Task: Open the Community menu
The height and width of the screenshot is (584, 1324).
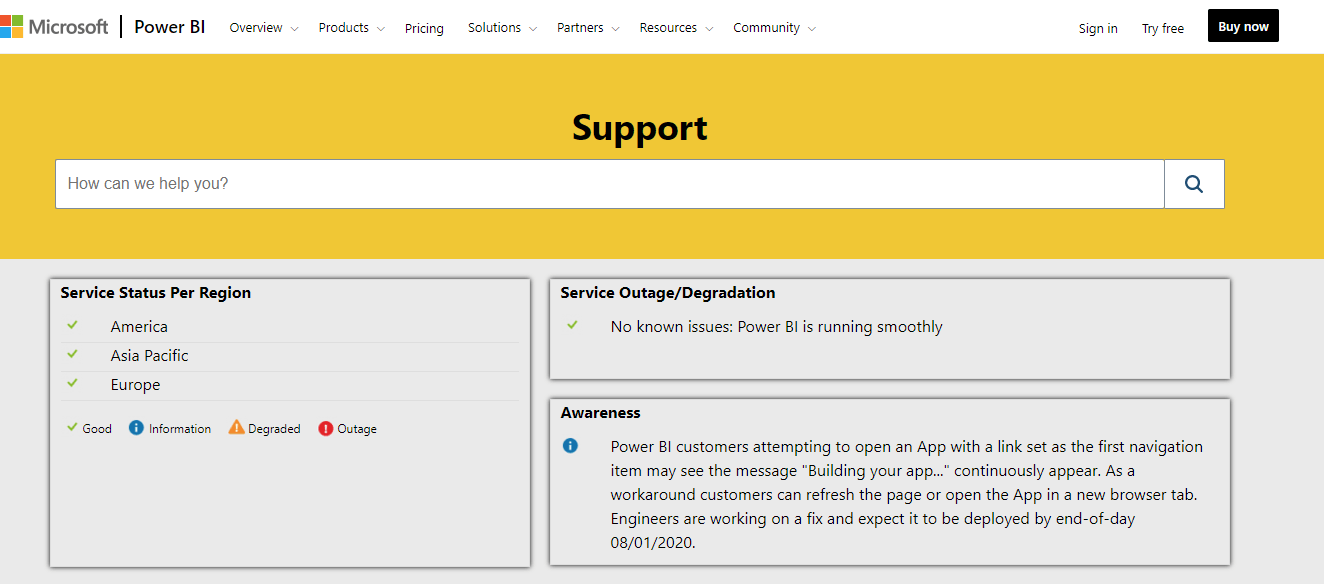Action: [x=773, y=28]
